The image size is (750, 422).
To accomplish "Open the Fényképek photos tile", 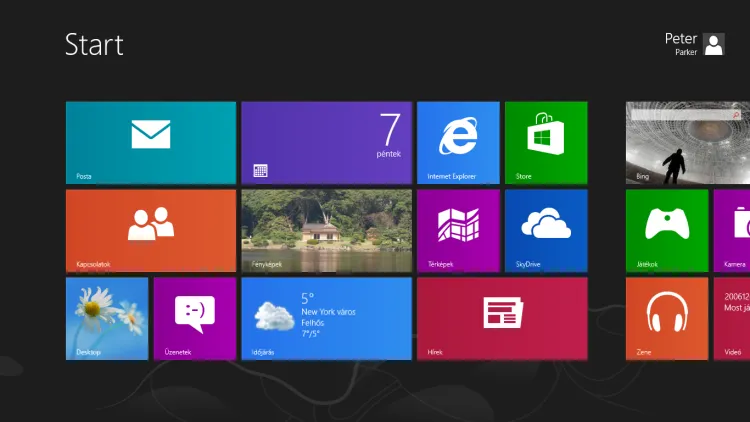I will [326, 230].
